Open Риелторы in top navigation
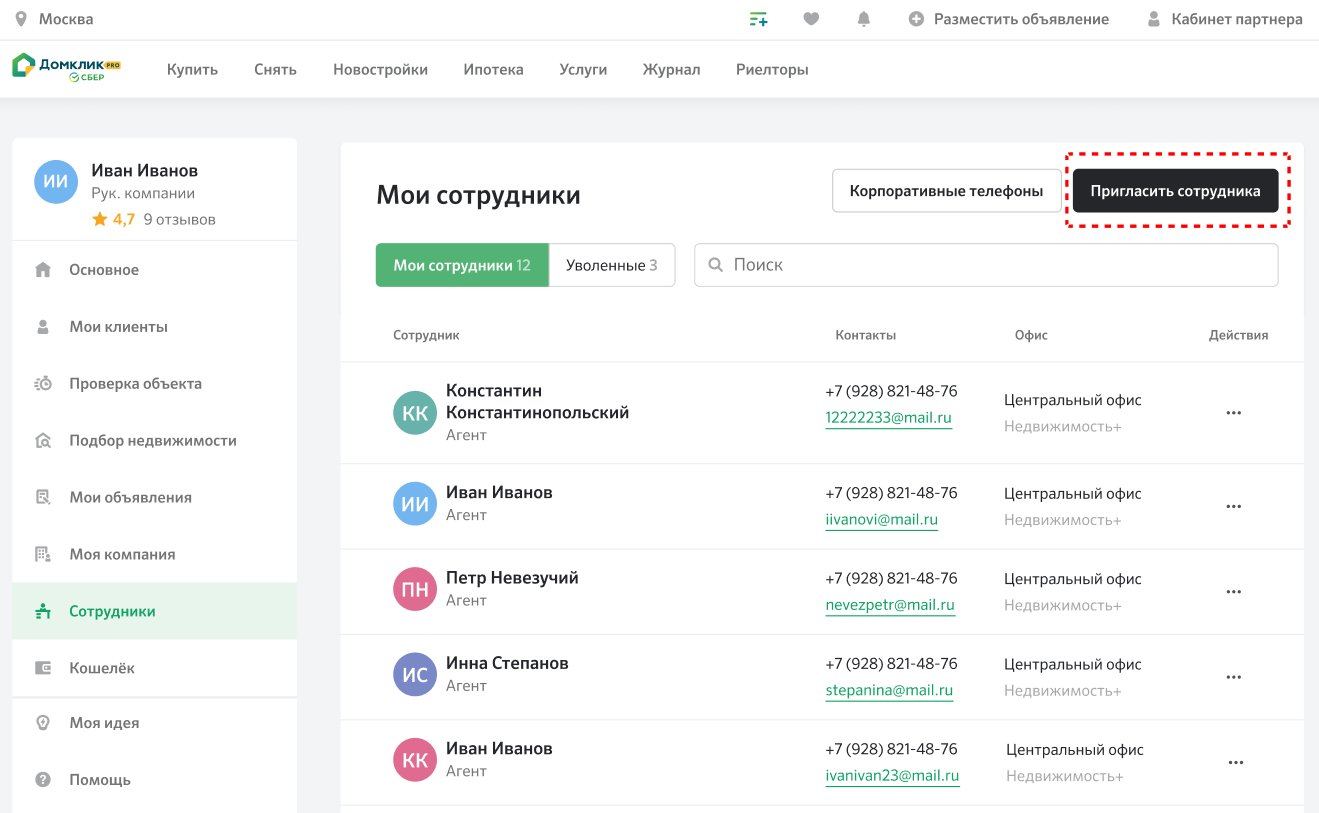 [x=772, y=69]
